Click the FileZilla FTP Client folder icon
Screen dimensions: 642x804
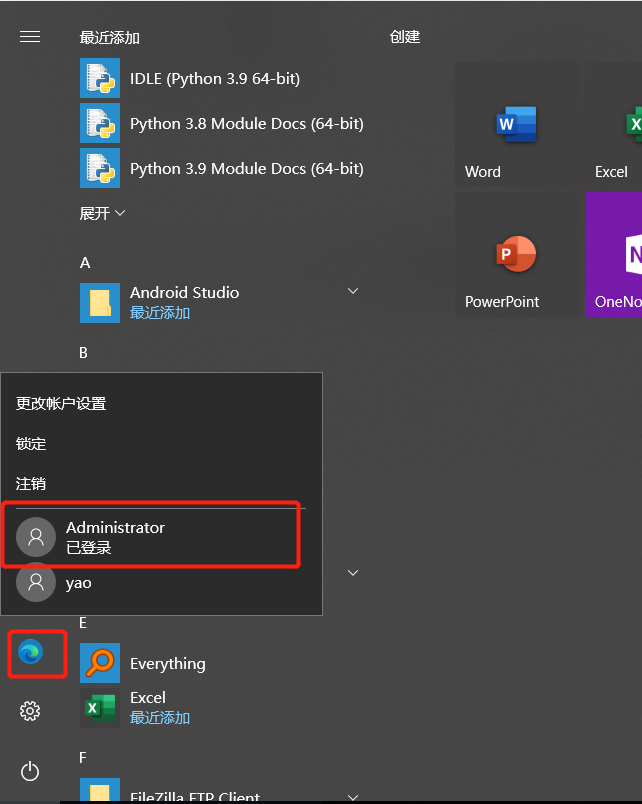(x=100, y=790)
